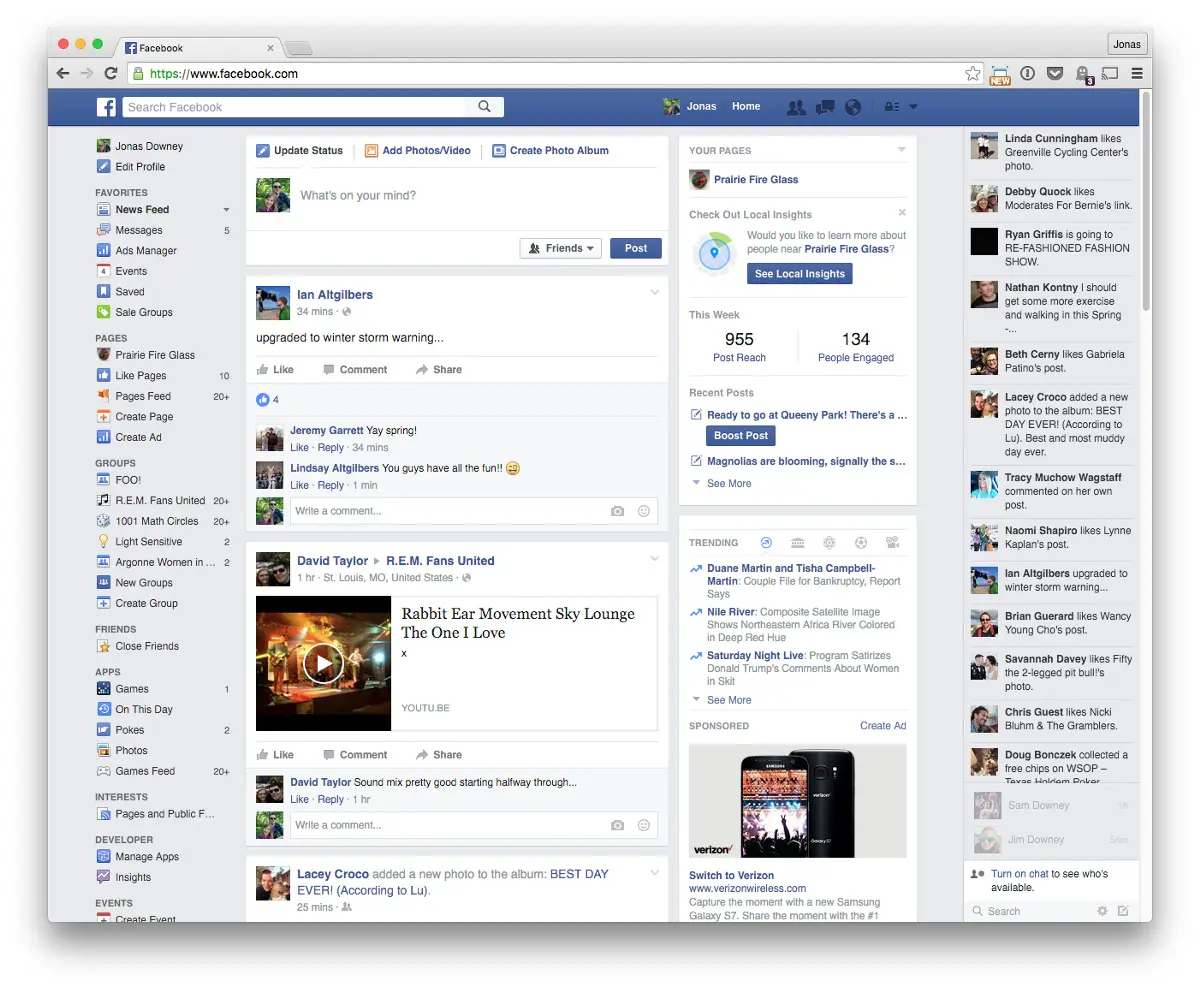This screenshot has width=1200, height=990.
Task: Open the account menu arrow in the top bar
Action: pos(913,107)
